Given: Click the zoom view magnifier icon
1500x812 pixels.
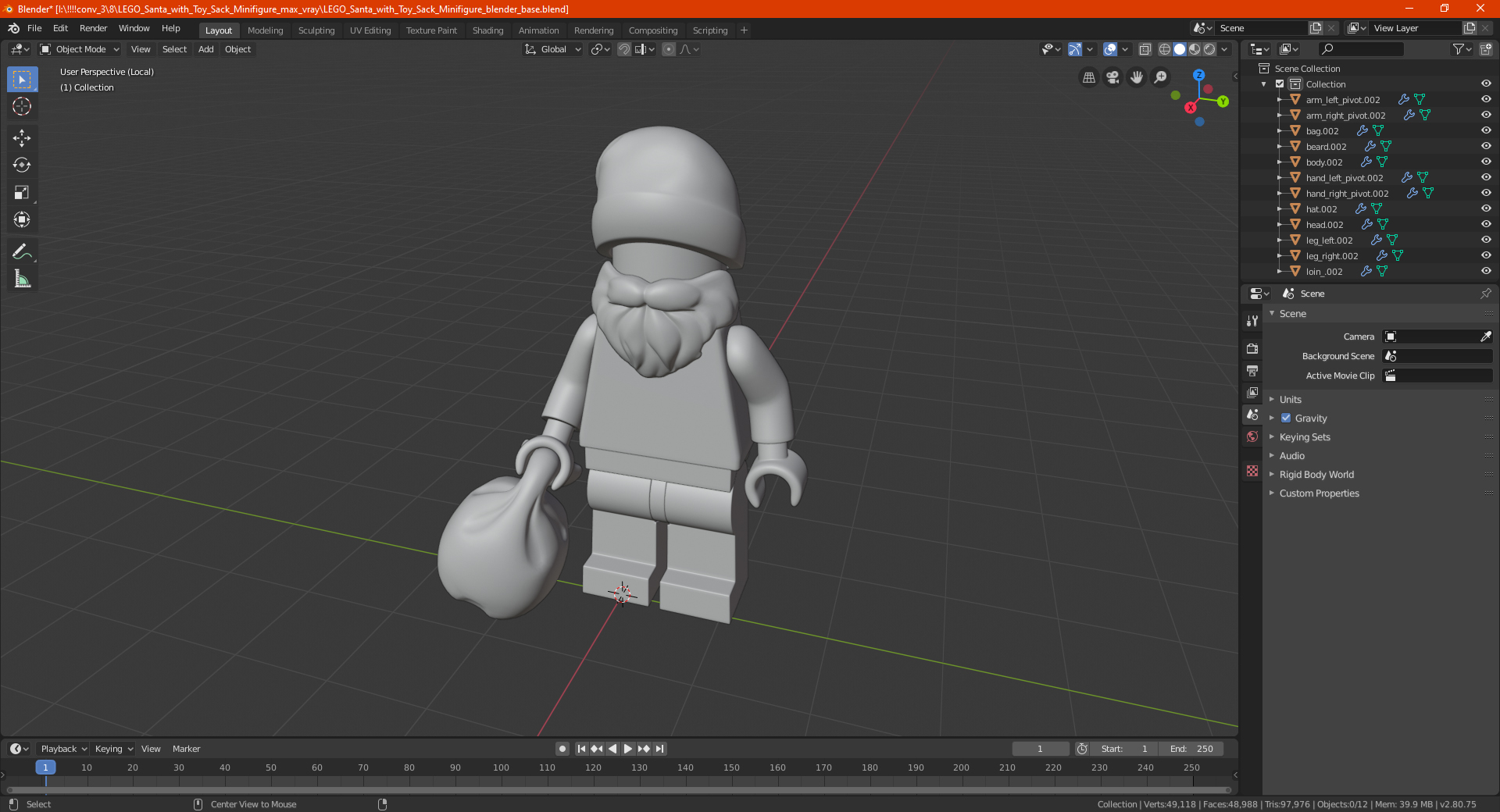Looking at the screenshot, I should pyautogui.click(x=1161, y=77).
